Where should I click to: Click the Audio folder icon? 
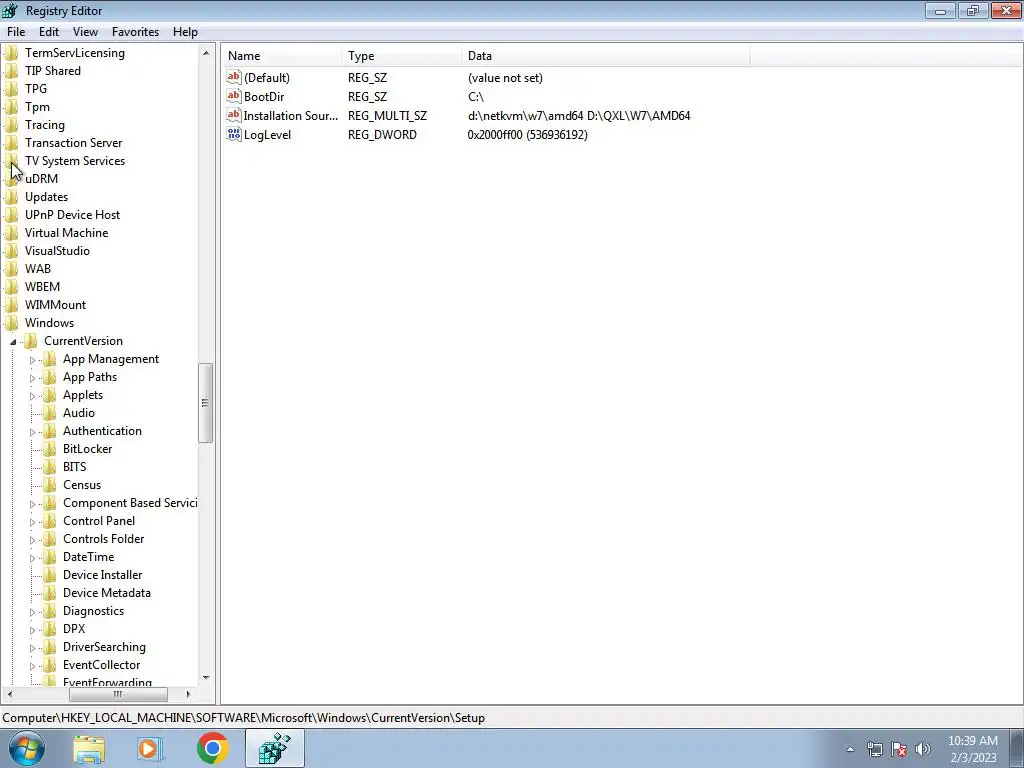pyautogui.click(x=50, y=413)
